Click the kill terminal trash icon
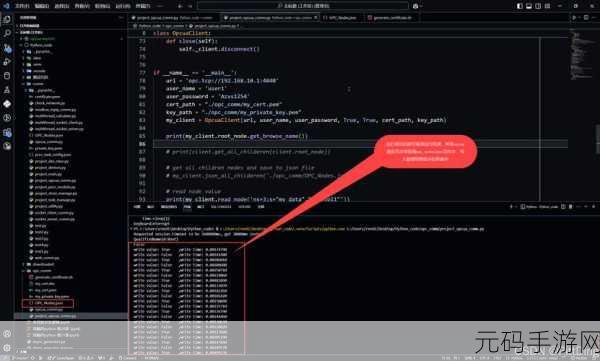The width and height of the screenshot is (600, 361). point(571,207)
